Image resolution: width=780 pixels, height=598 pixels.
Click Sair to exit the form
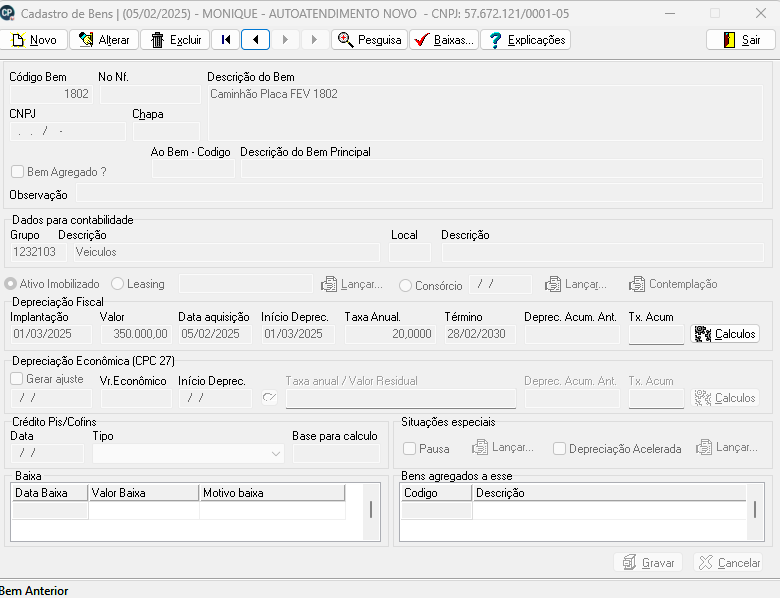741,40
